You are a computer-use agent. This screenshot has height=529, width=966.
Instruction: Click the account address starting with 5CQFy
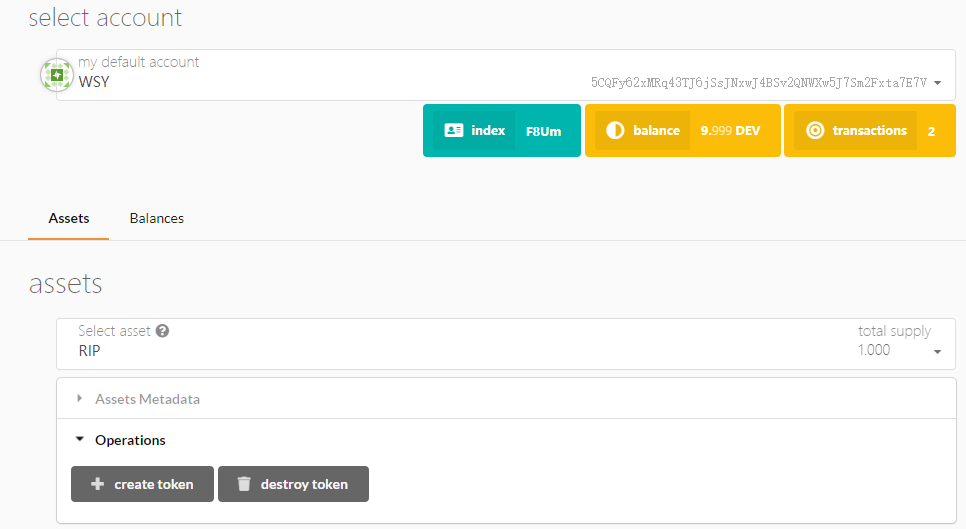758,82
